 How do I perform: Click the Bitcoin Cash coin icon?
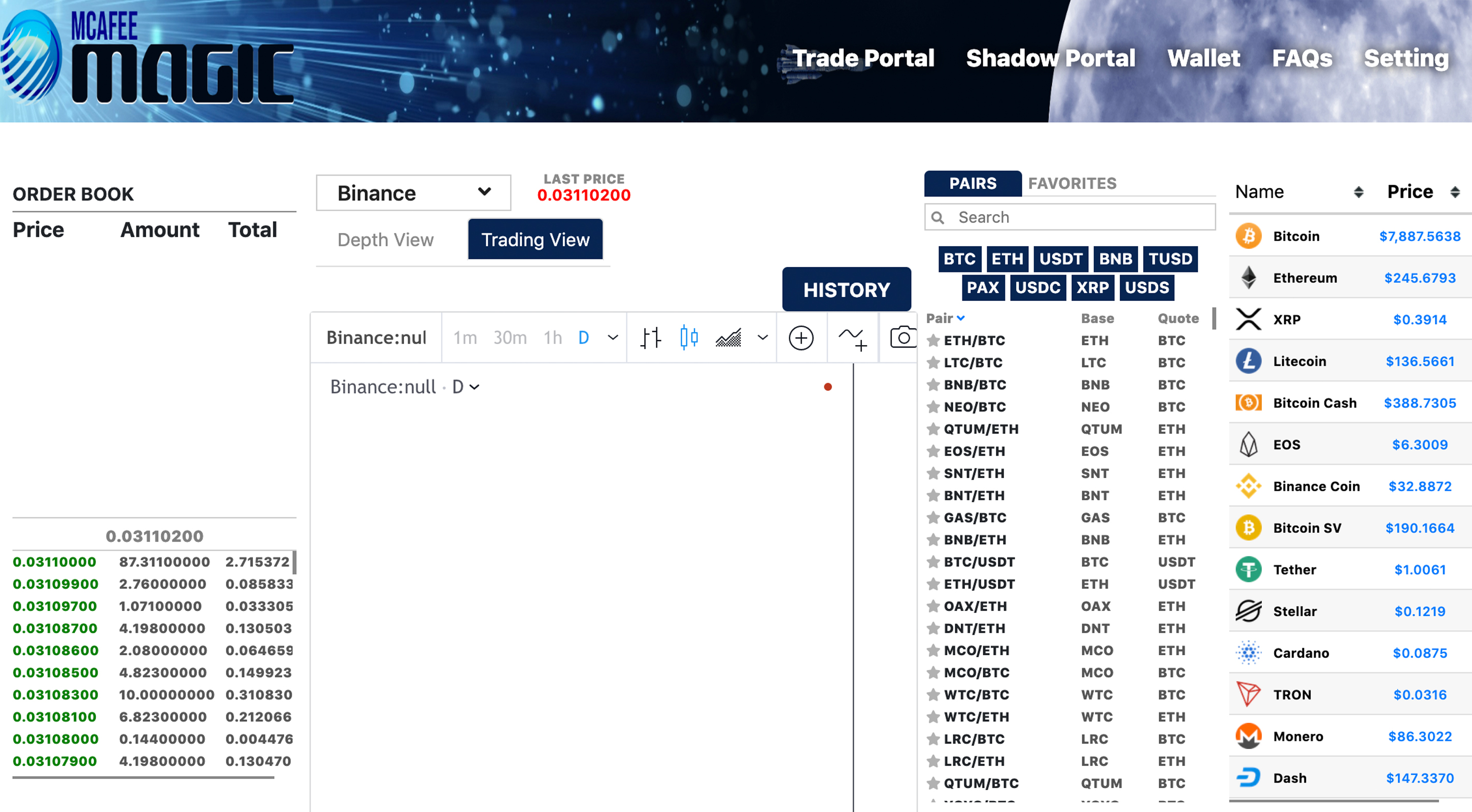click(x=1249, y=402)
